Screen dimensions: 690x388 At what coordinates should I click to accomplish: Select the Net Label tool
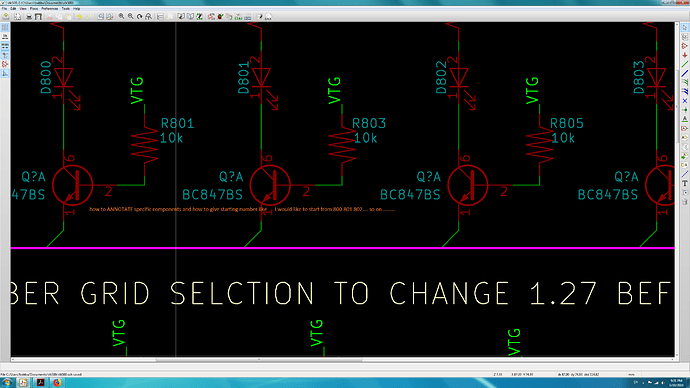click(x=685, y=118)
